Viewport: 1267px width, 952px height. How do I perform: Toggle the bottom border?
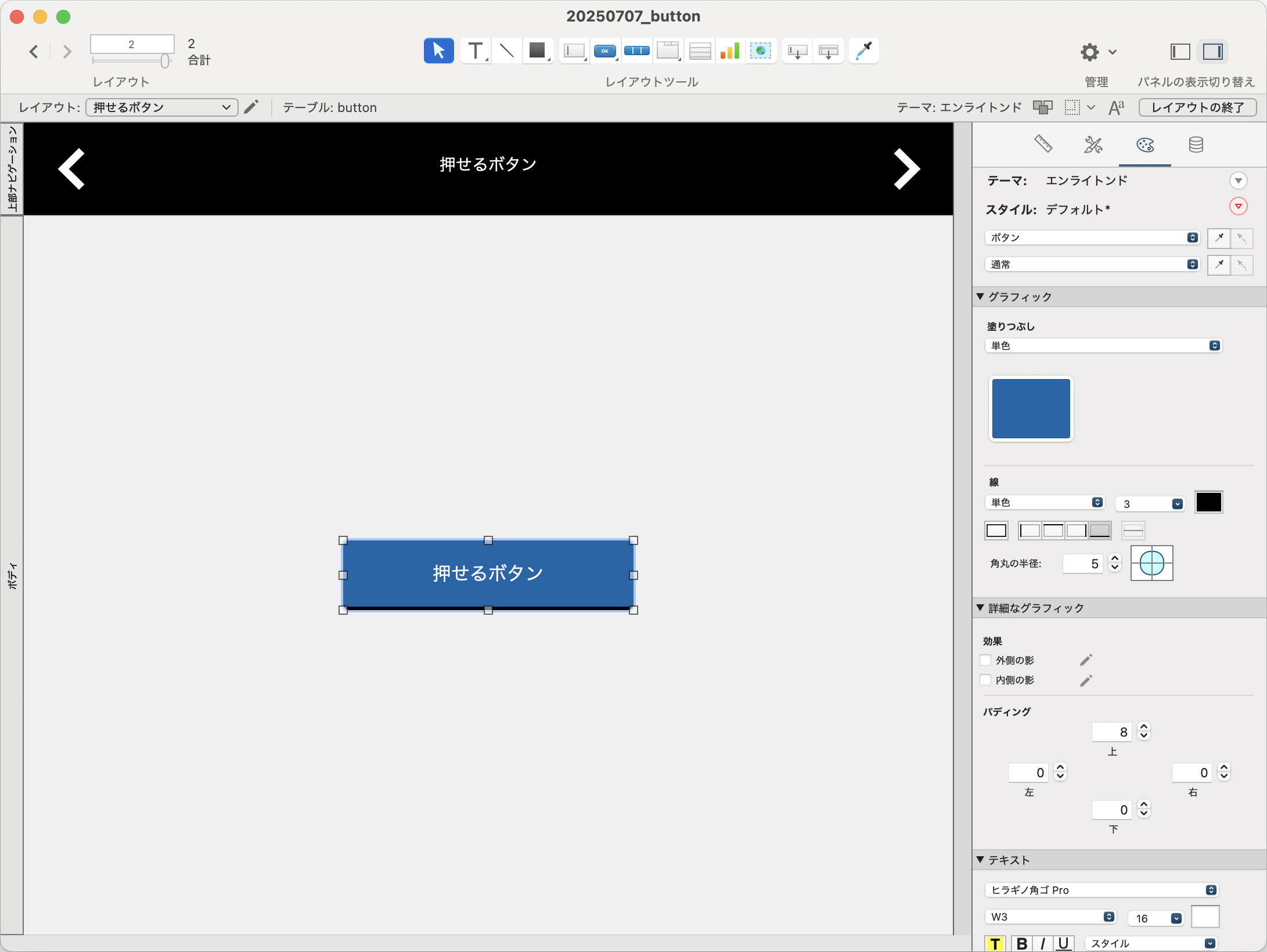pyautogui.click(x=1100, y=531)
